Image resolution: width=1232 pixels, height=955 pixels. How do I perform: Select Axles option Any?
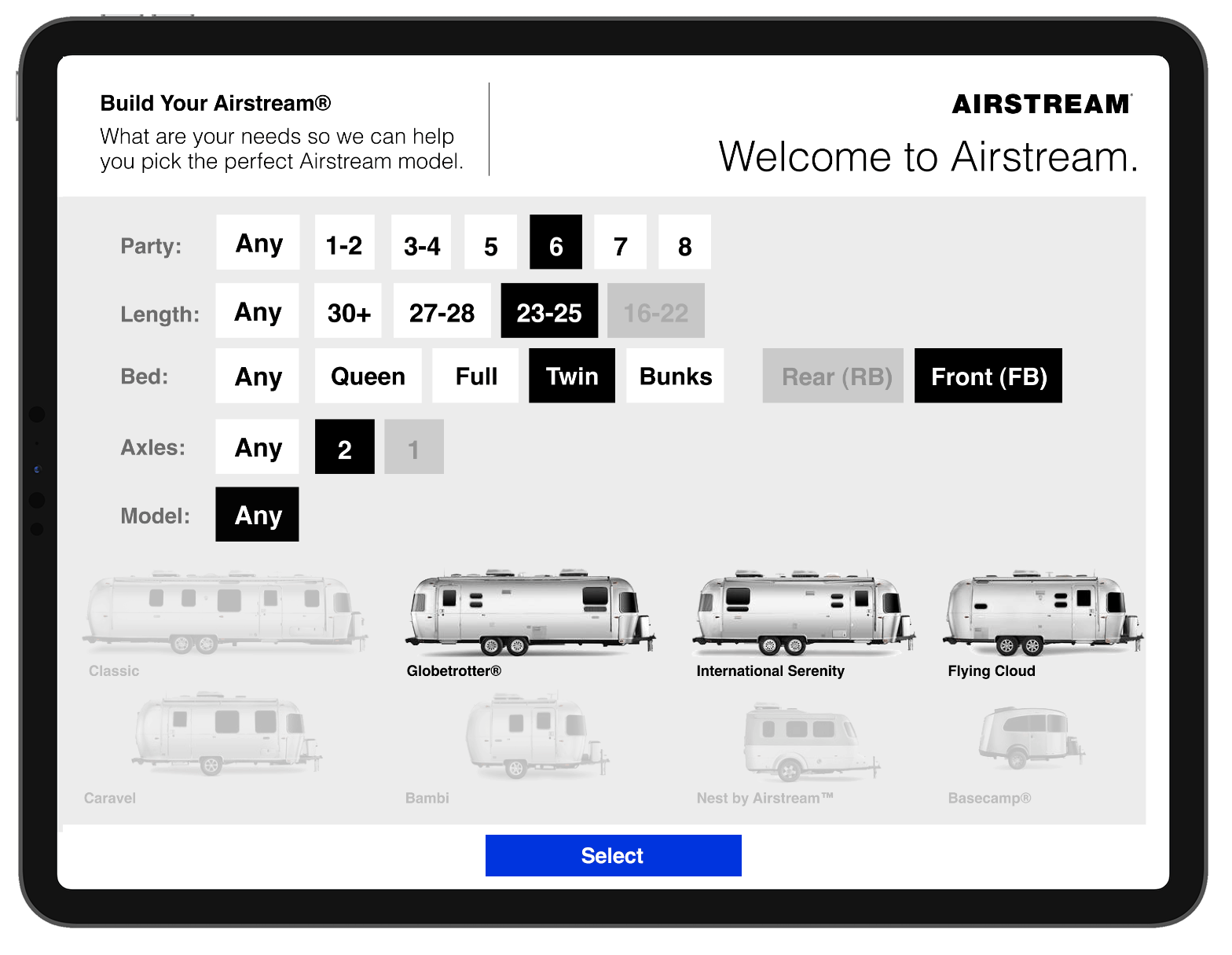point(257,446)
